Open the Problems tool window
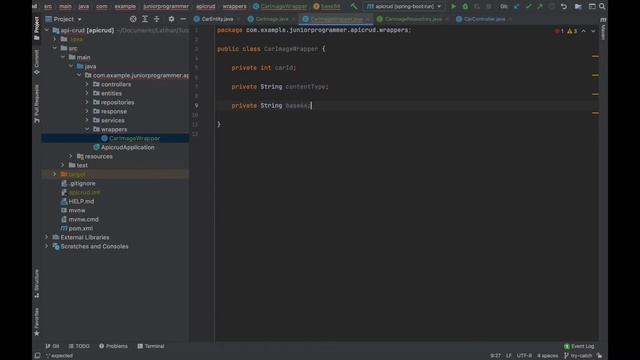The height and width of the screenshot is (360, 640). (x=113, y=346)
